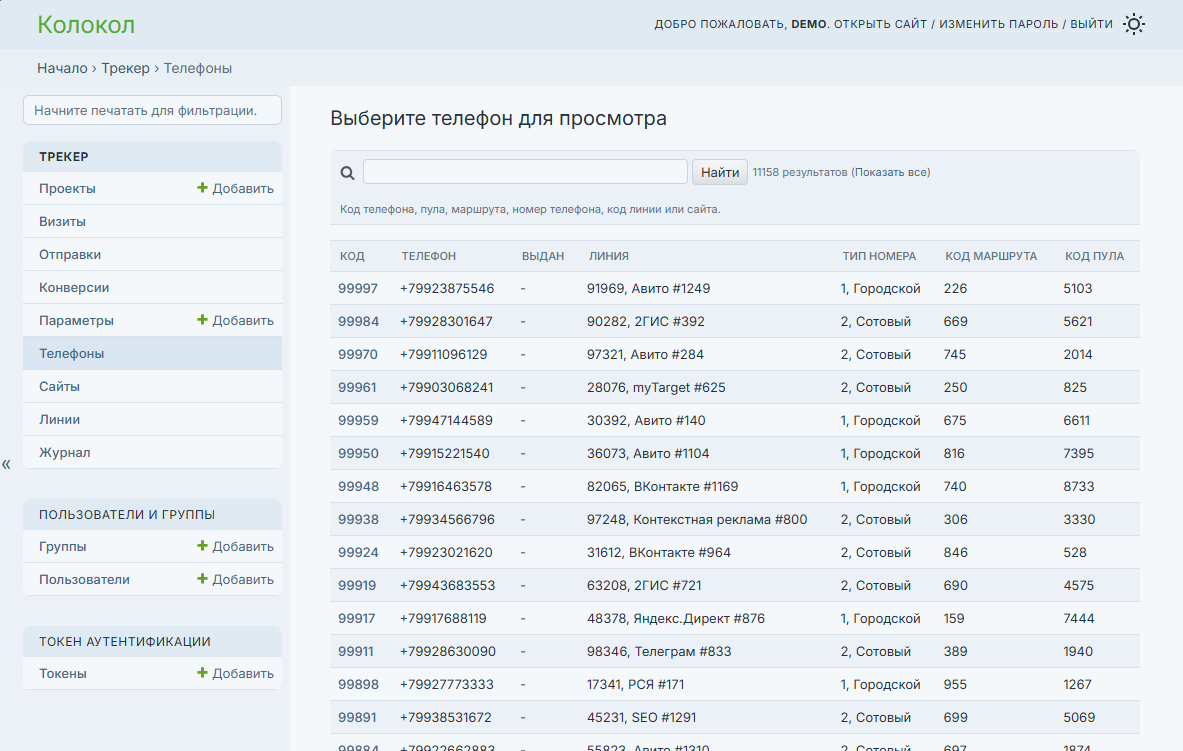Select the Телефоны sidebar item
The image size is (1183, 751).
pos(72,354)
